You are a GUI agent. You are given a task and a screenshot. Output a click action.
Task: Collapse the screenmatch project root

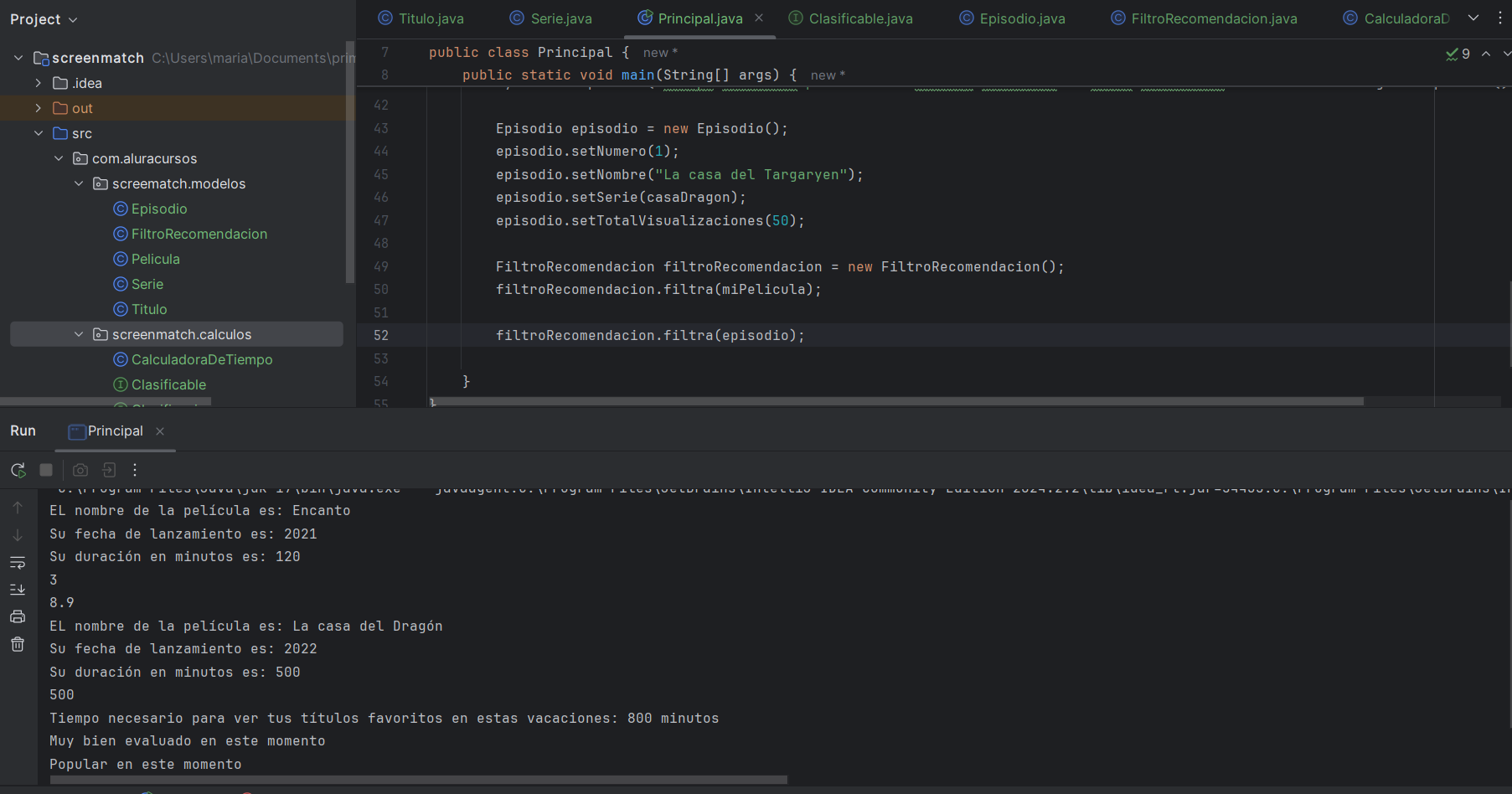[18, 58]
